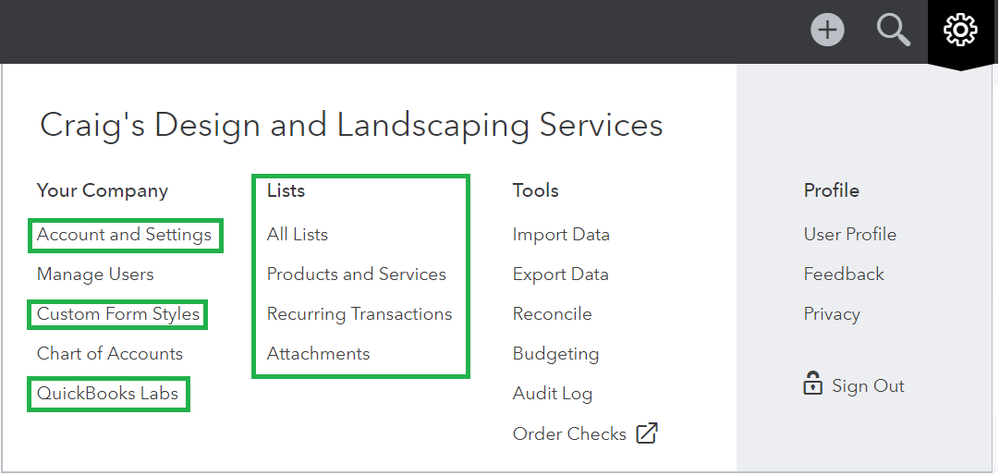Open QuickBooks Labs
The width and height of the screenshot is (999, 476).
coord(107,393)
